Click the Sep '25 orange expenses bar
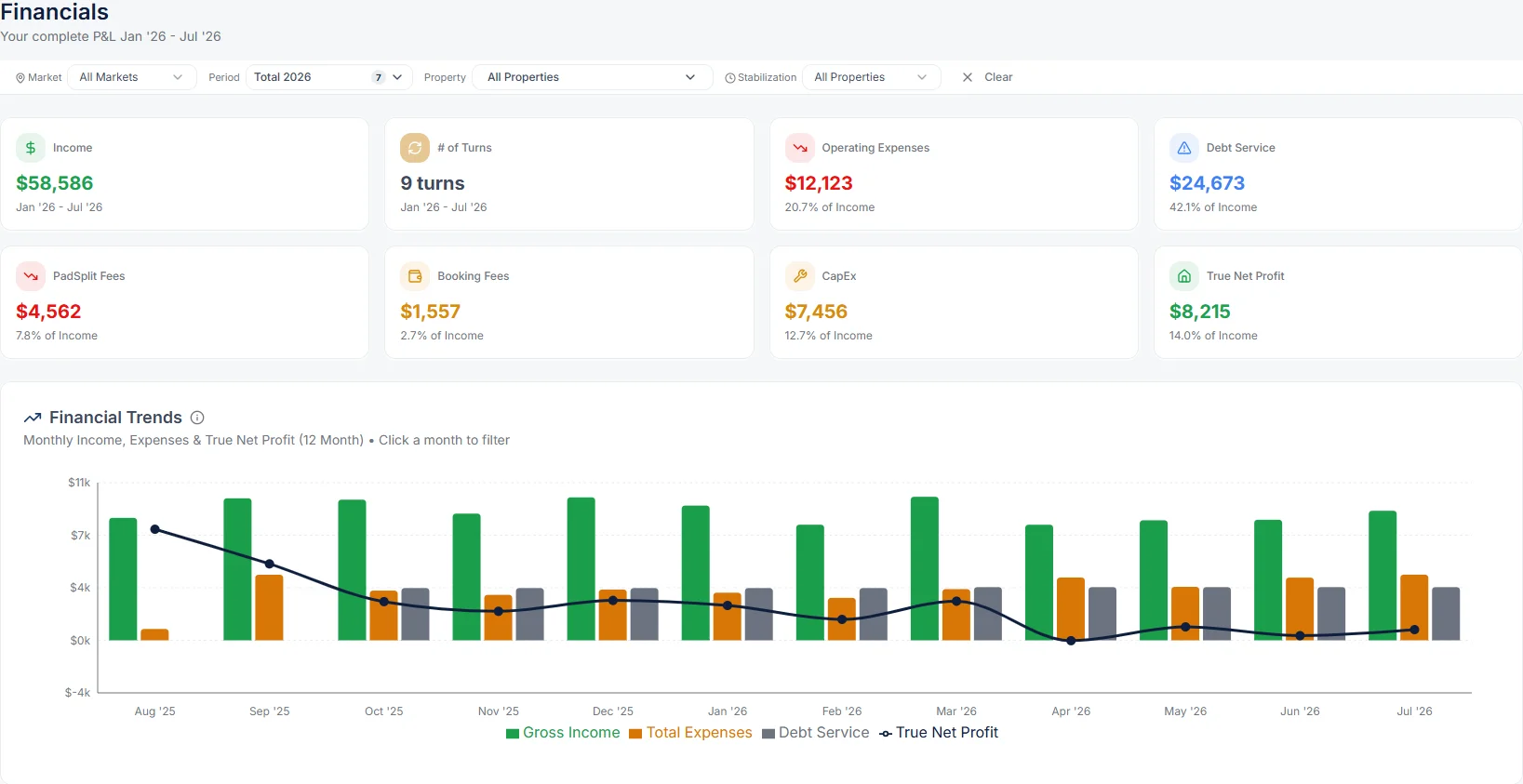 point(269,607)
